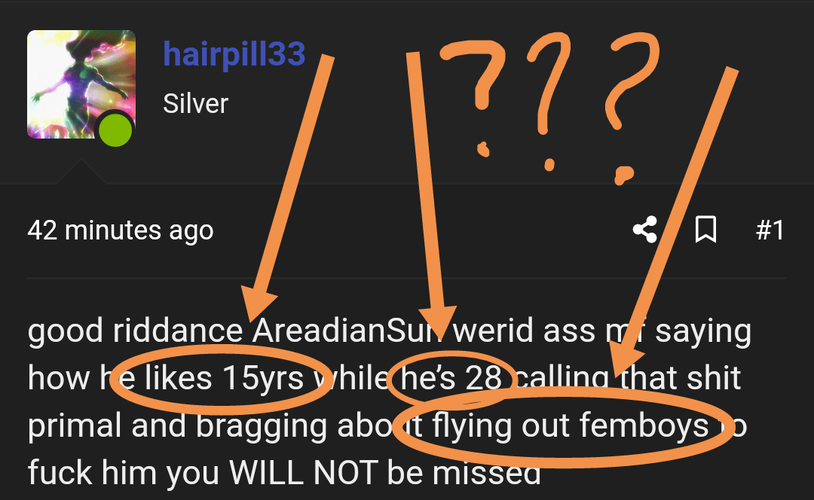Viewport: 814px width, 500px height.
Task: Open post number #1 permalink
Action: click(x=770, y=230)
